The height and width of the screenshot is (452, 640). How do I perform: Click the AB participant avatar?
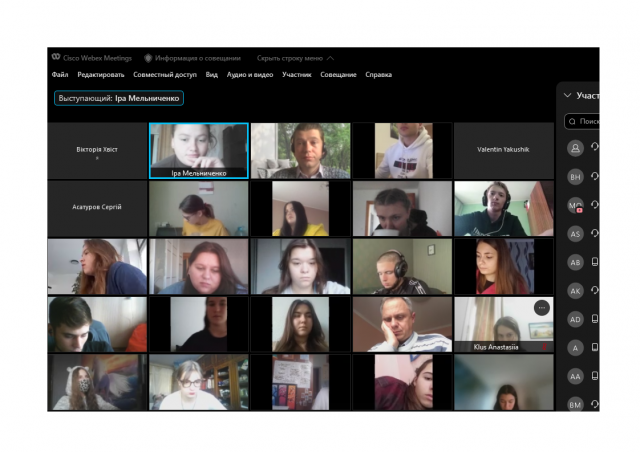576,263
